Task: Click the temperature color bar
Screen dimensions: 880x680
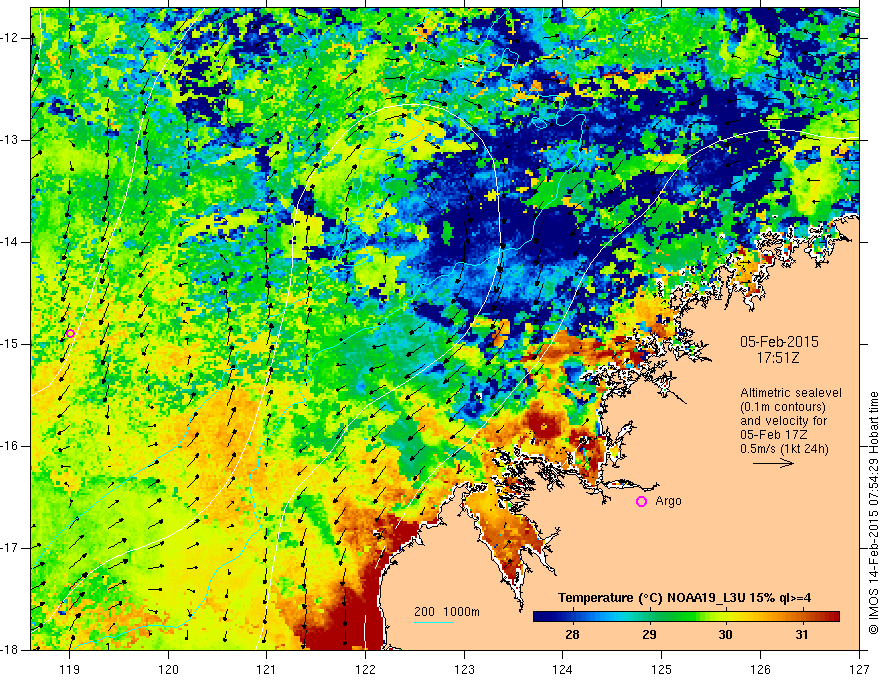Action: point(686,617)
